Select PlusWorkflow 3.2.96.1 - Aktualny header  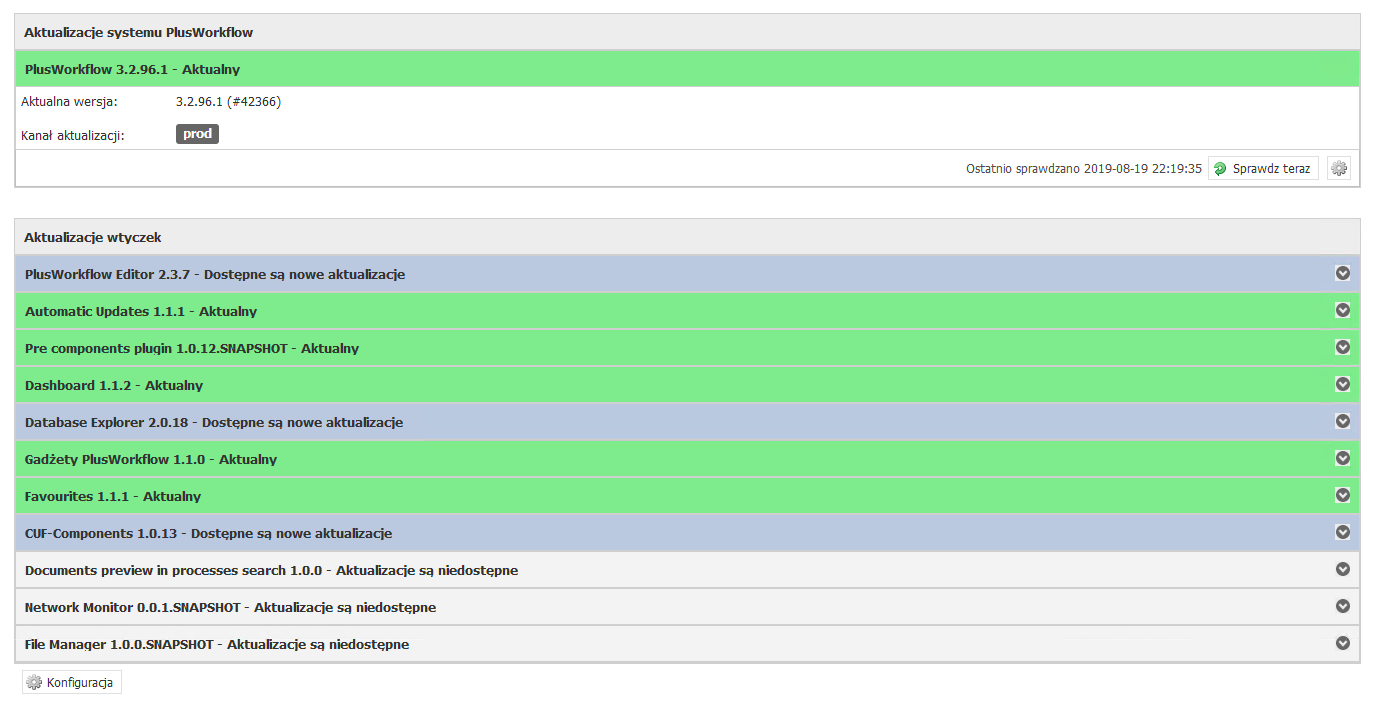687,69
